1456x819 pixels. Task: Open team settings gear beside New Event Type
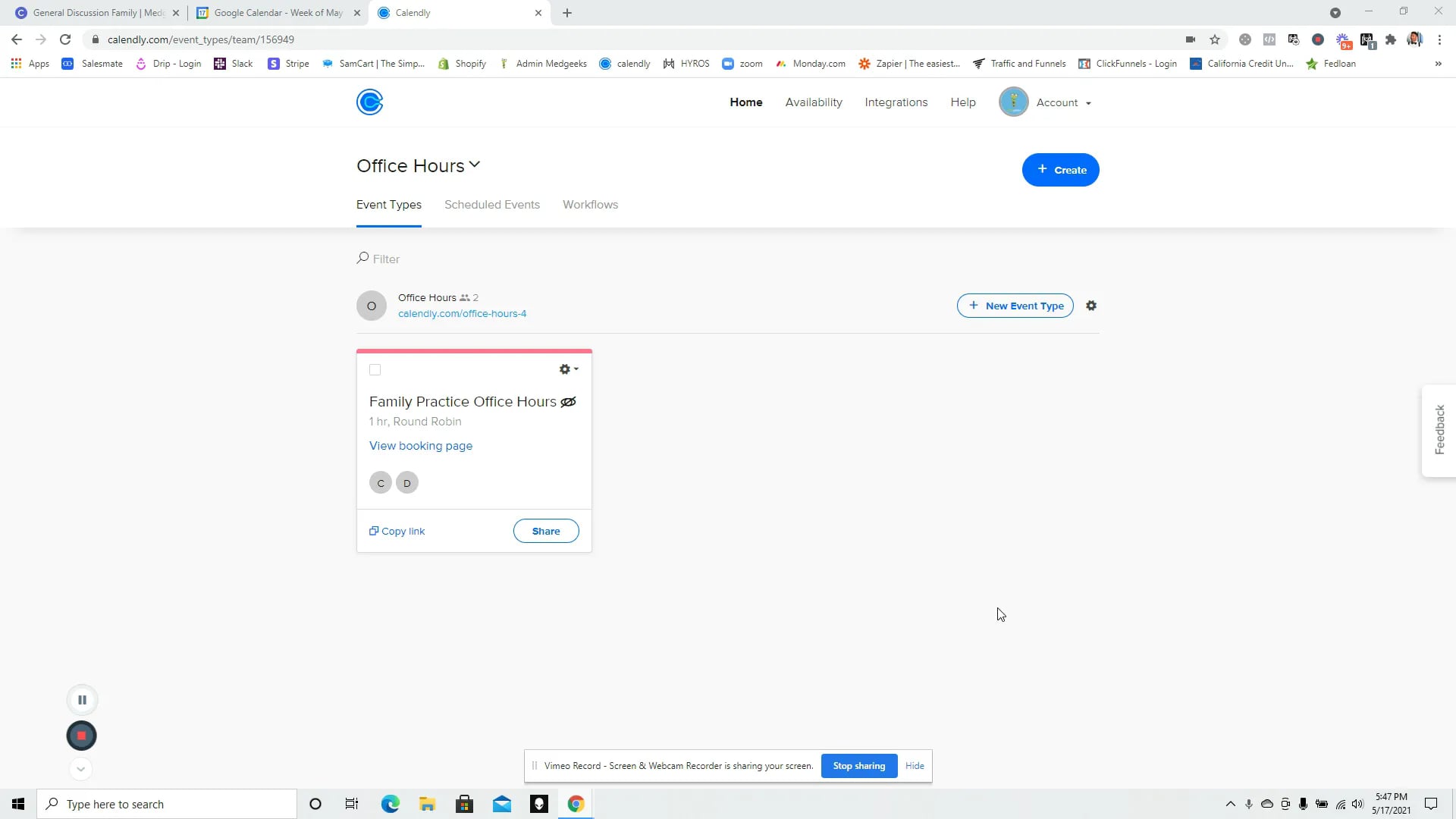point(1091,306)
